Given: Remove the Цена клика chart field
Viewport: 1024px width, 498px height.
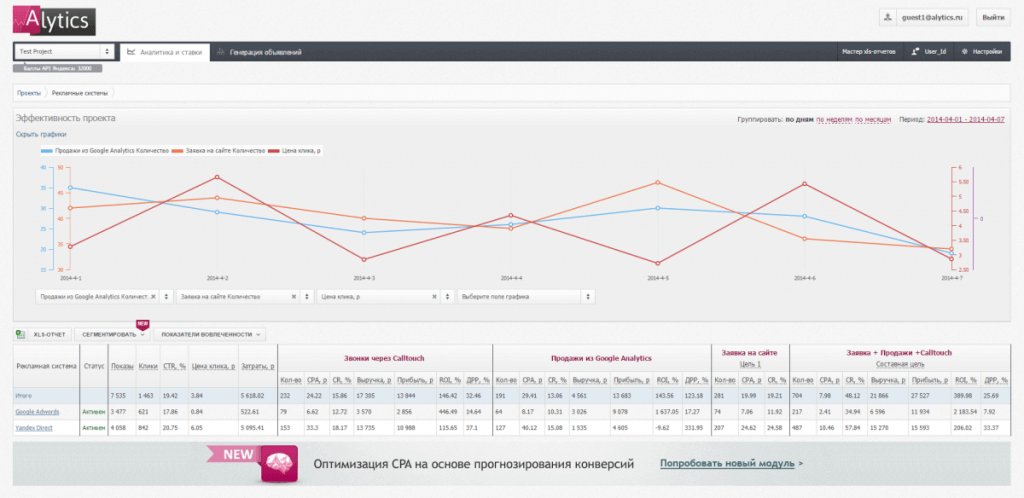Looking at the screenshot, I should (434, 296).
